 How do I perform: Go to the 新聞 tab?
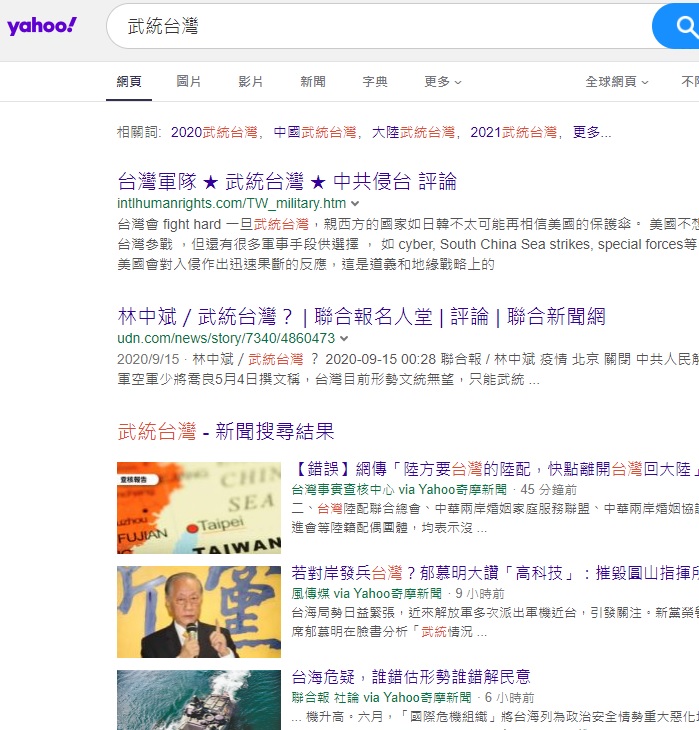(x=313, y=82)
